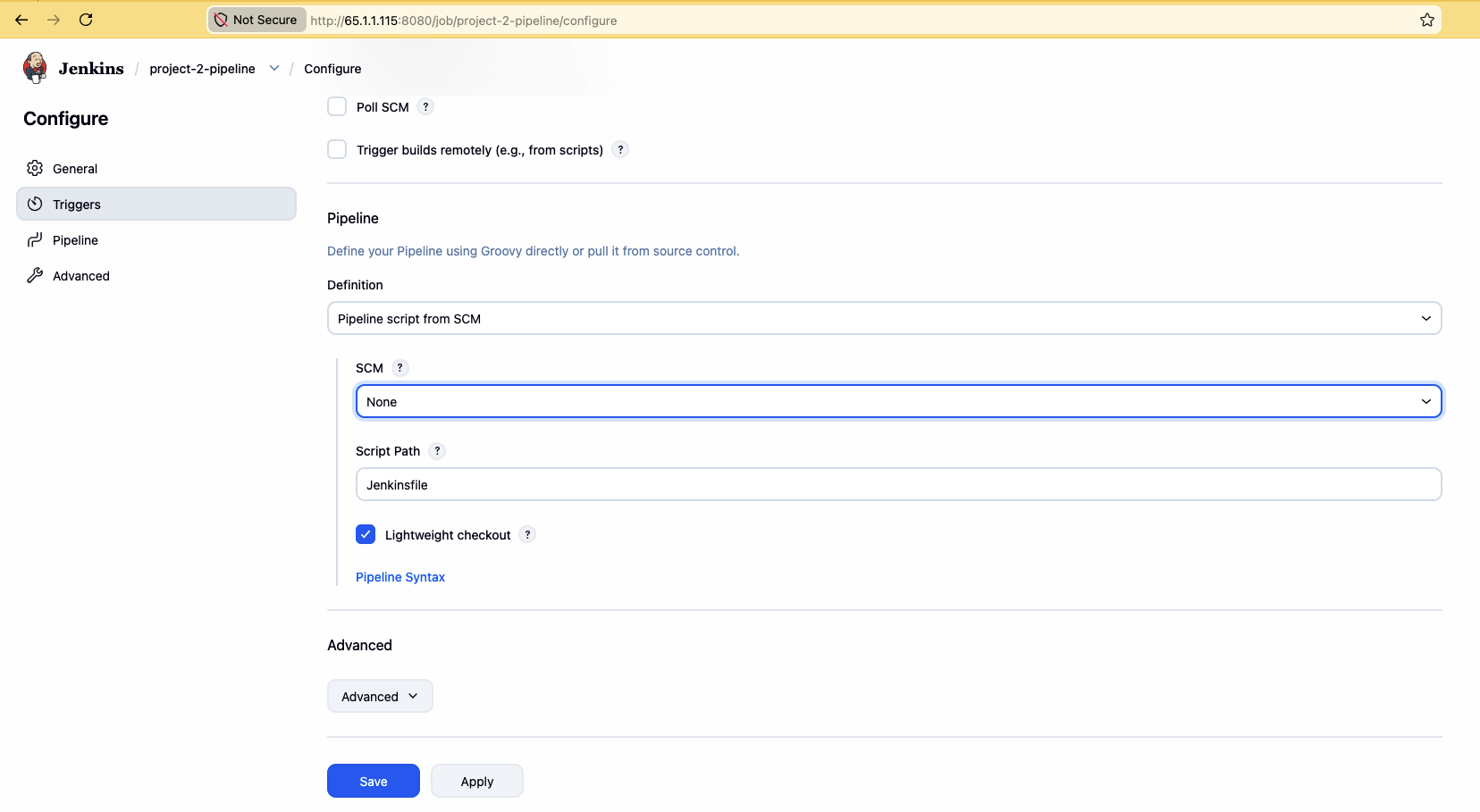The height and width of the screenshot is (812, 1480).
Task: Enable the Poll SCM checkbox
Action: point(337,106)
